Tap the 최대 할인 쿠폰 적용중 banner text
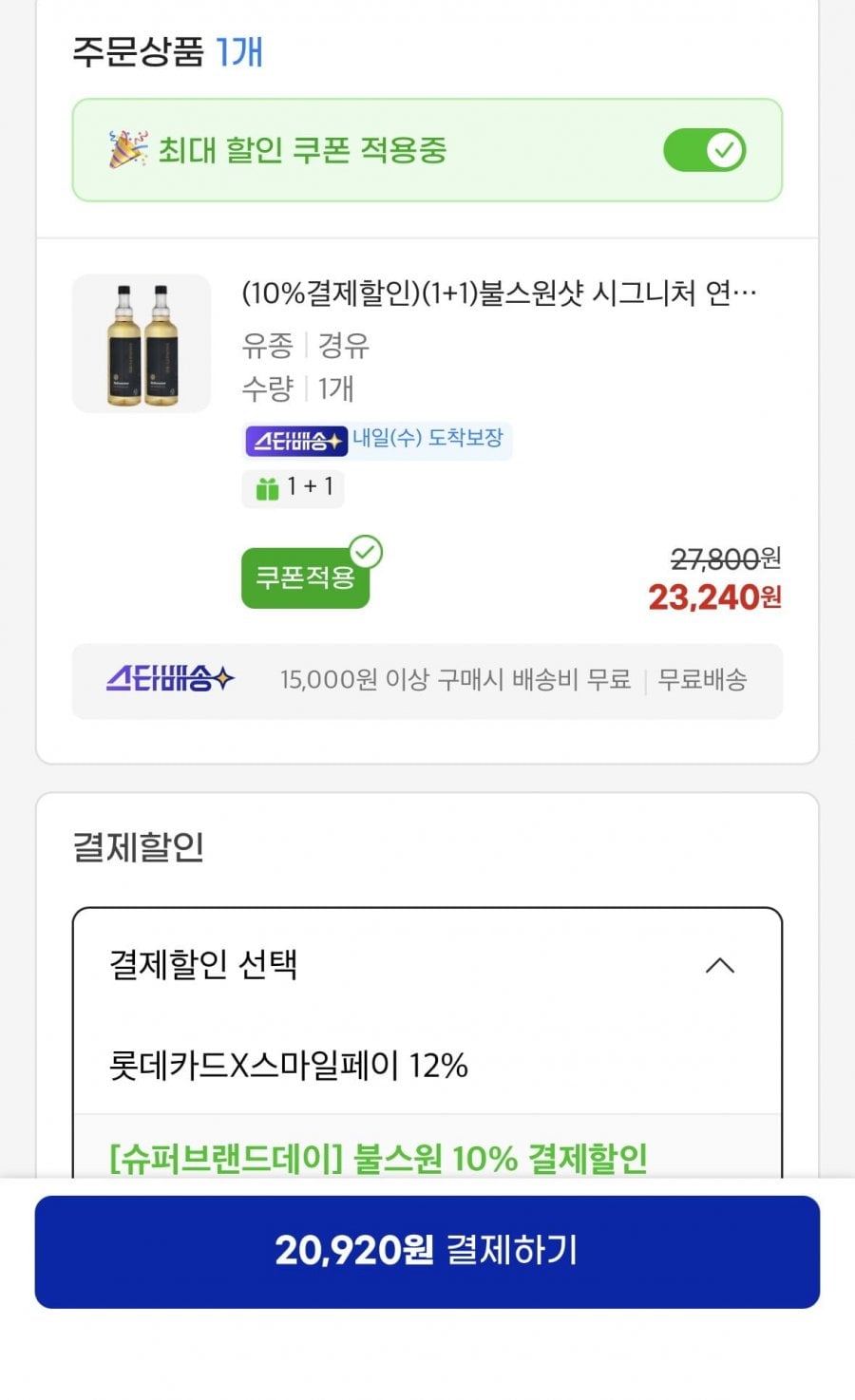The image size is (855, 1400). (x=302, y=150)
